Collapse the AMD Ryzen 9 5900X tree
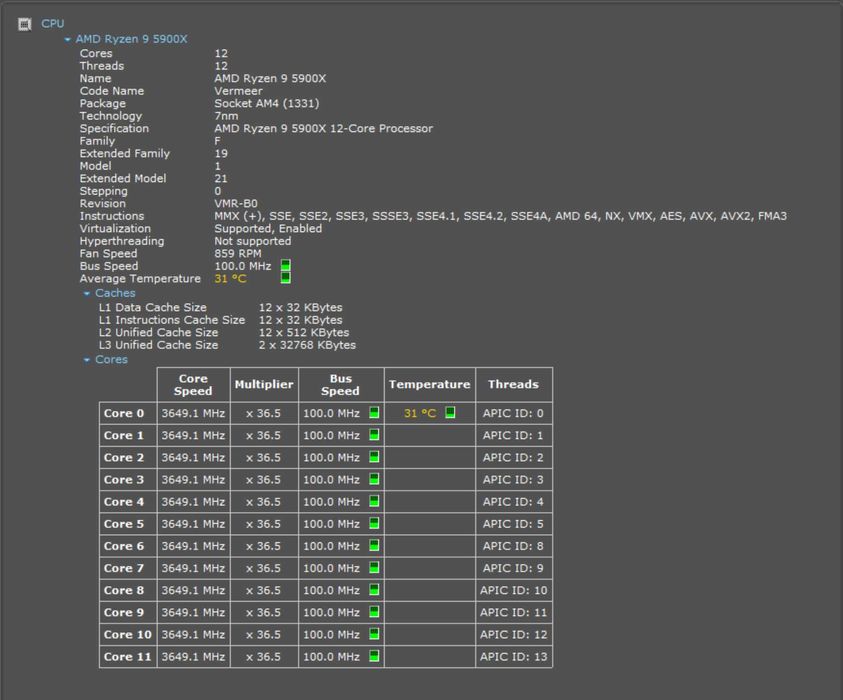This screenshot has width=843, height=700. tap(67, 39)
